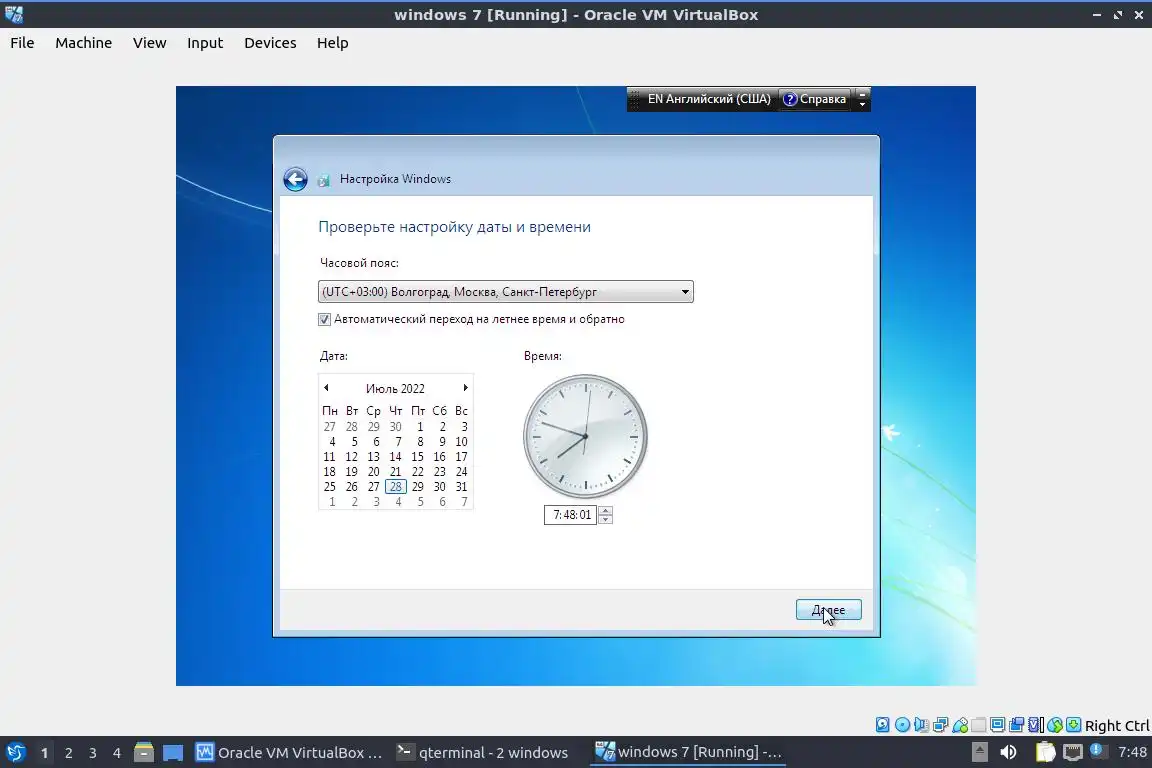
Task: Go back with the blue arrow button
Action: pyautogui.click(x=295, y=179)
